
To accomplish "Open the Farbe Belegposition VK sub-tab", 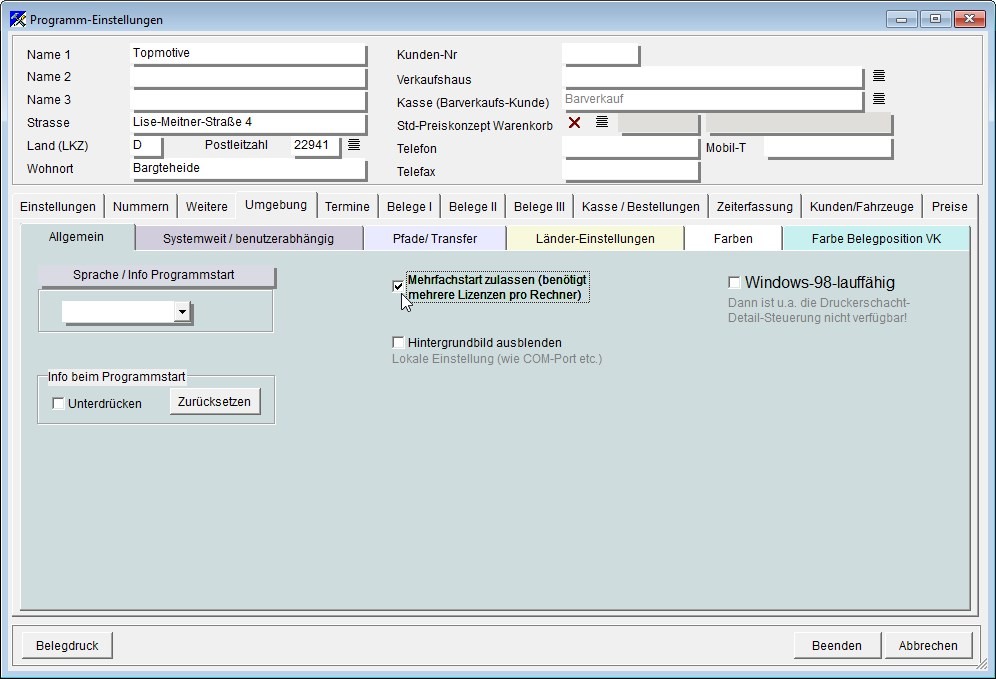I will (x=876, y=238).
